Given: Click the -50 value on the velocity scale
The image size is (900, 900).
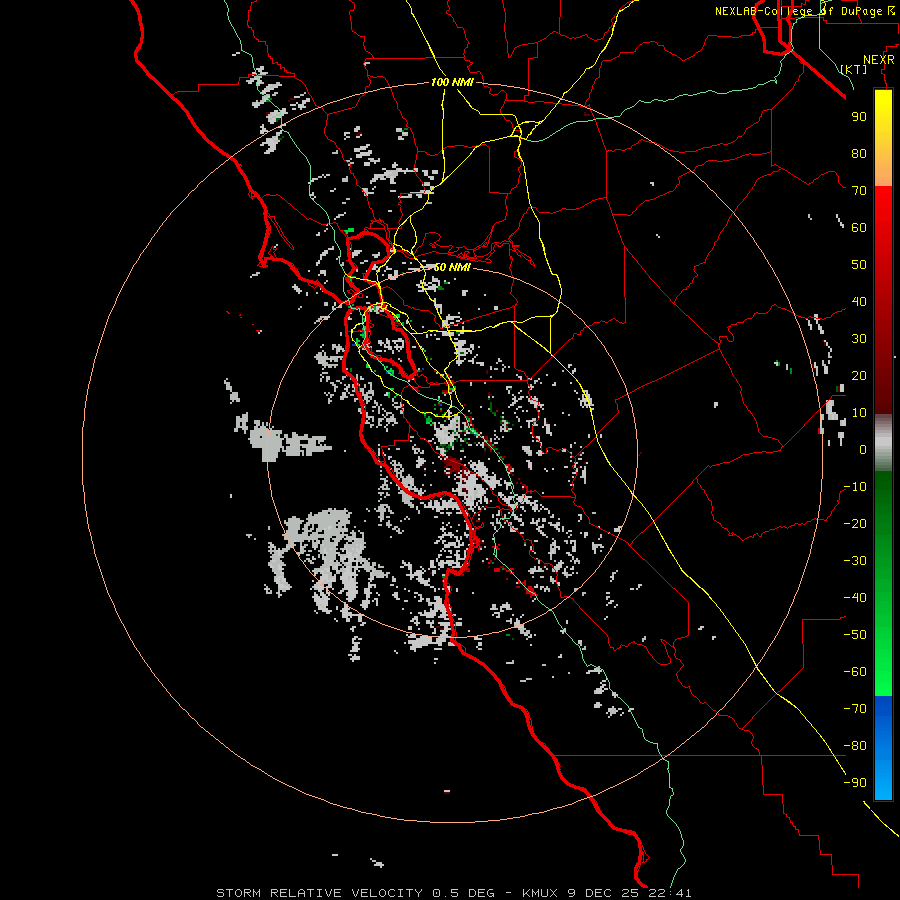Looking at the screenshot, I should pos(855,635).
